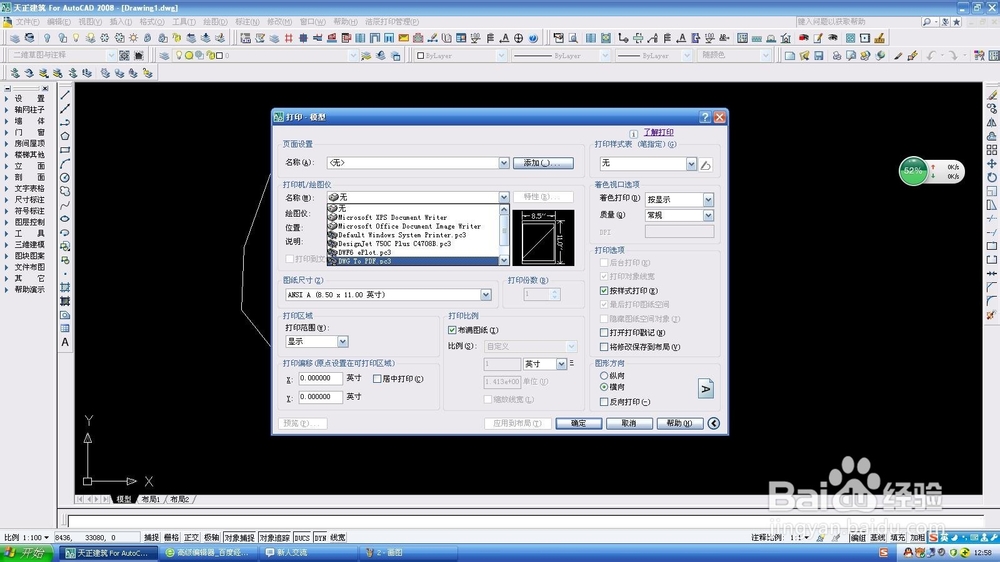Enable the 打开打印戳记 checkbox
The width and height of the screenshot is (1000, 562).
pos(604,332)
